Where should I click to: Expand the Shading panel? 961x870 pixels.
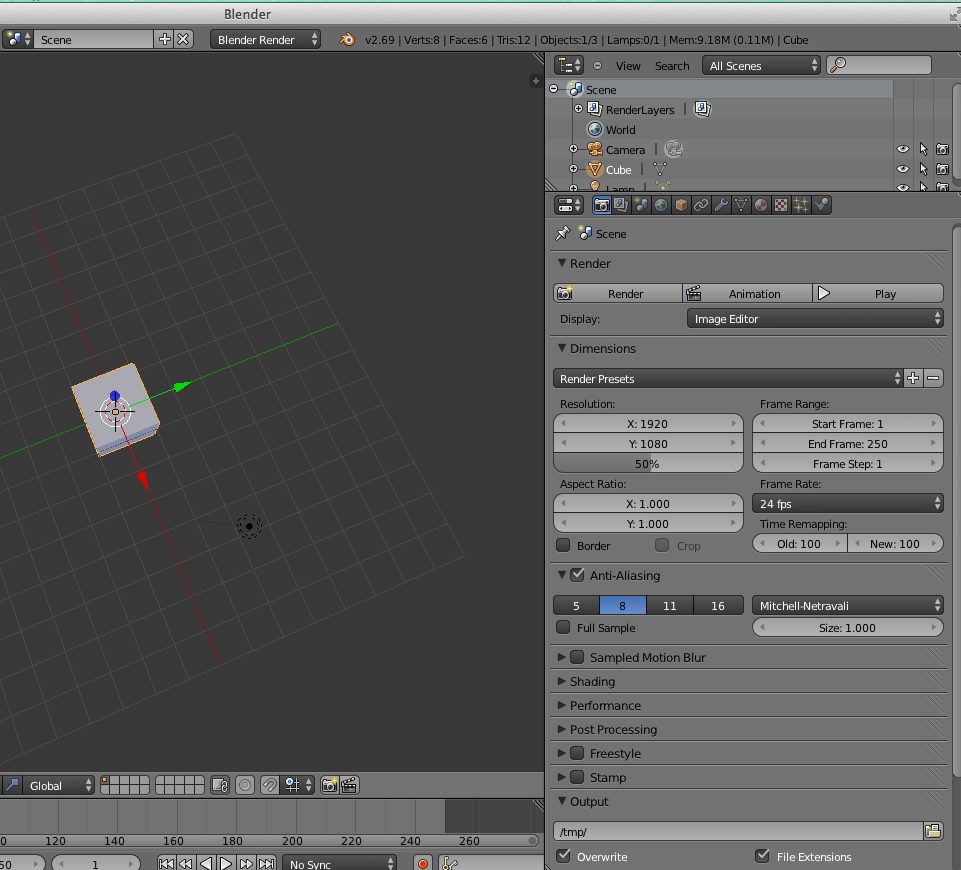point(561,681)
